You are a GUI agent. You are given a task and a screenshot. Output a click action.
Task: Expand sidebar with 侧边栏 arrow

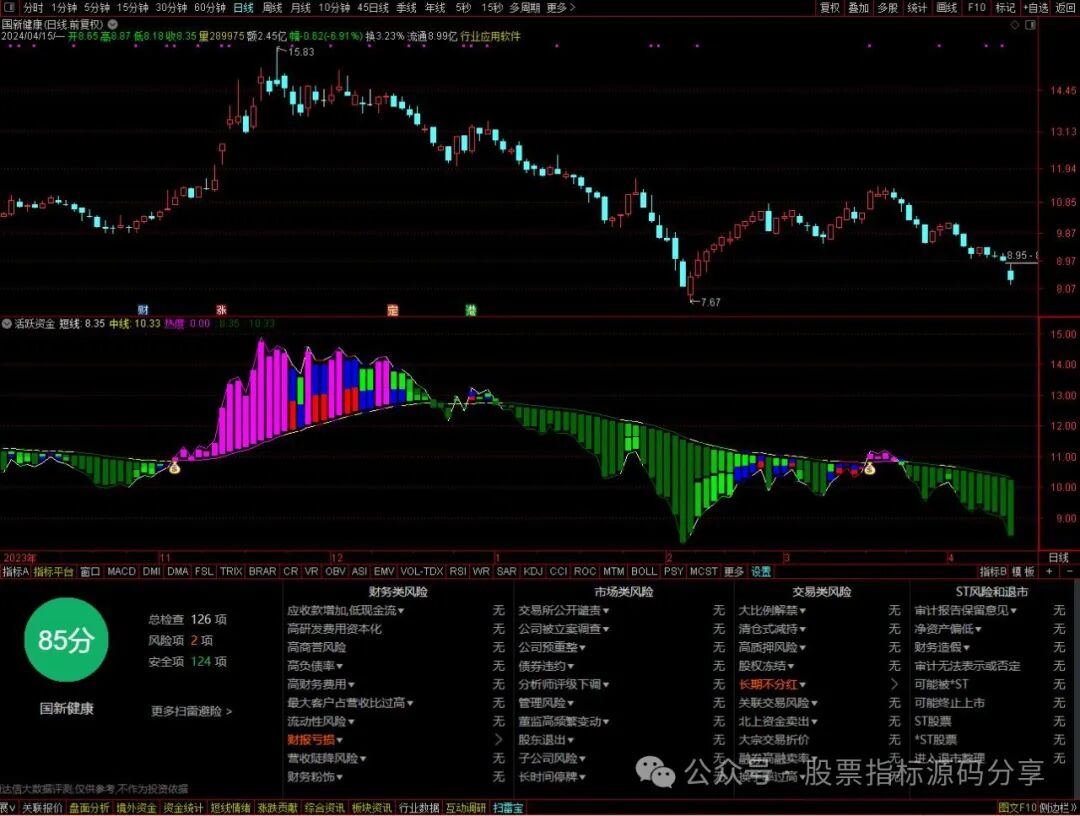[x=1059, y=808]
